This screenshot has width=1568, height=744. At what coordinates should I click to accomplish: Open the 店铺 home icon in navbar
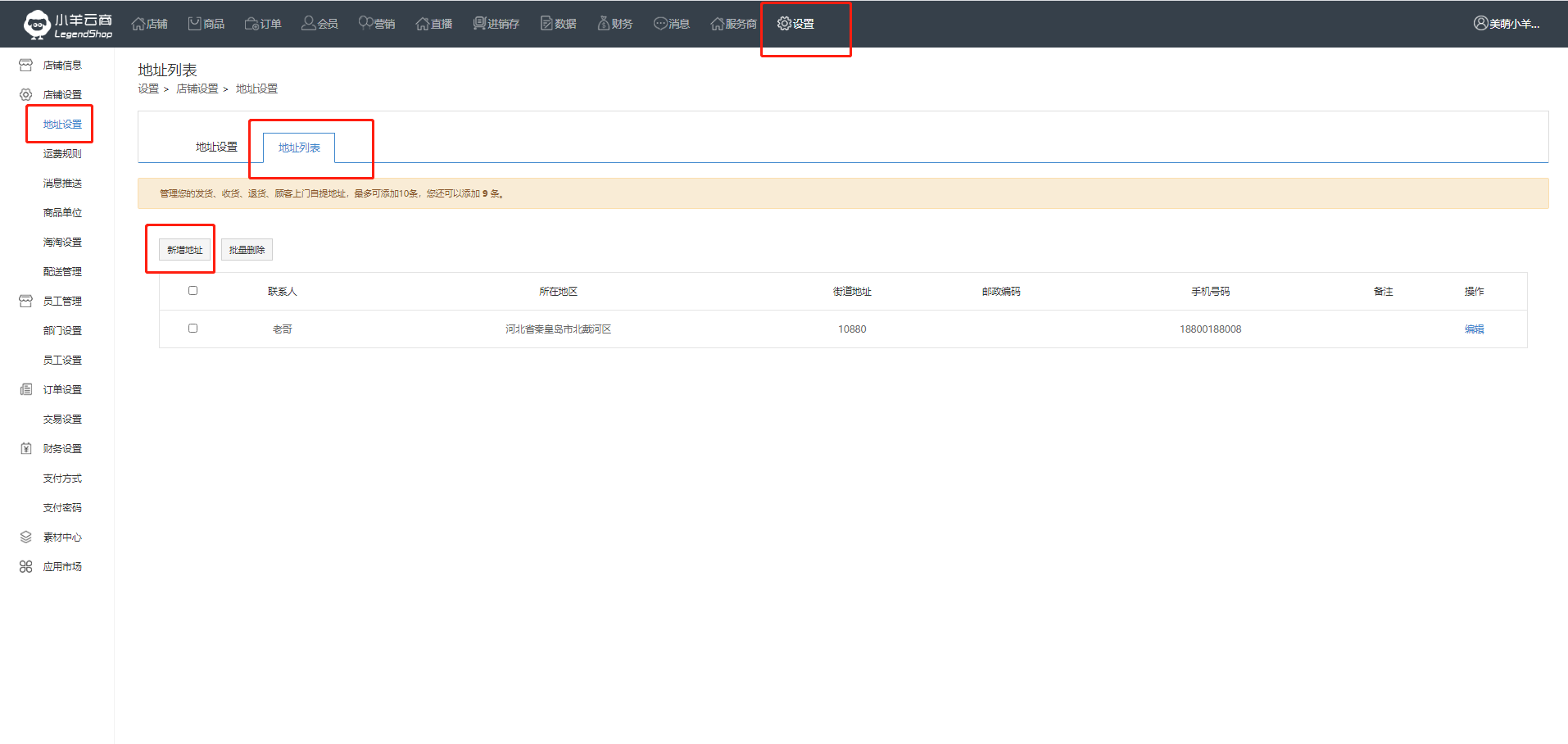[x=138, y=24]
